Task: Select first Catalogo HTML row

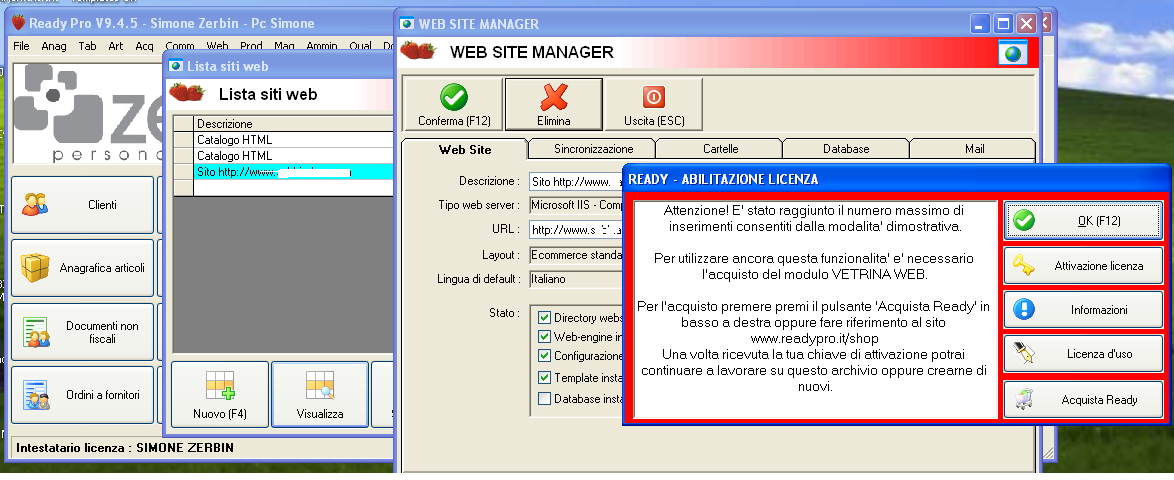Action: click(x=293, y=139)
